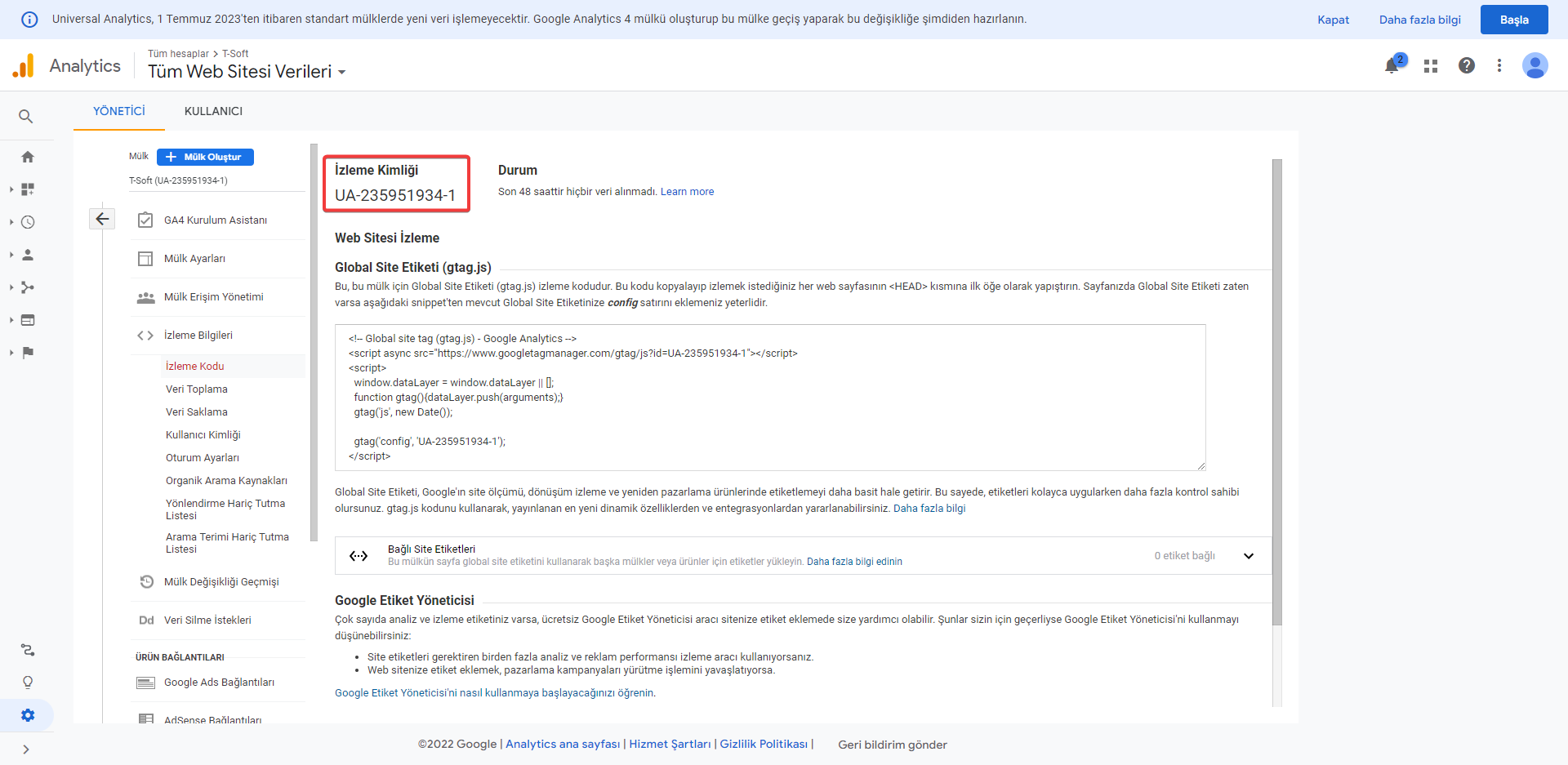This screenshot has height=765, width=1568.
Task: Click the Mülk Oluştur button
Action: click(205, 157)
